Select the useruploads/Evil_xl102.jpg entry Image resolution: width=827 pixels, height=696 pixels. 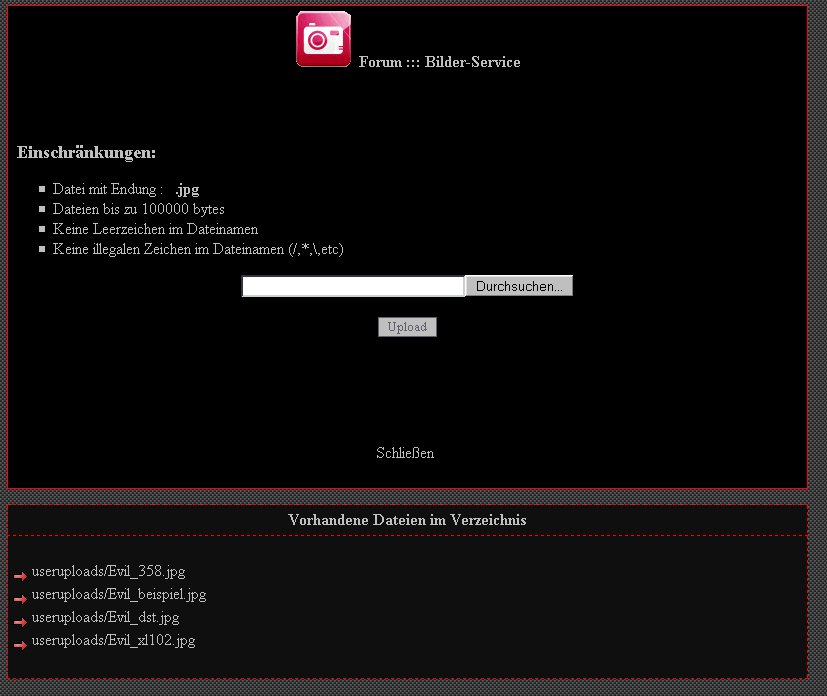(x=113, y=641)
